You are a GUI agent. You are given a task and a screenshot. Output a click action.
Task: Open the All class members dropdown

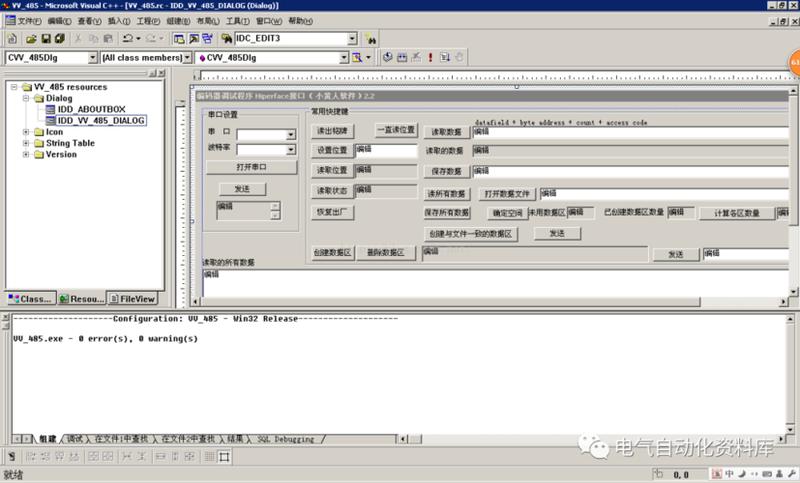click(187, 58)
